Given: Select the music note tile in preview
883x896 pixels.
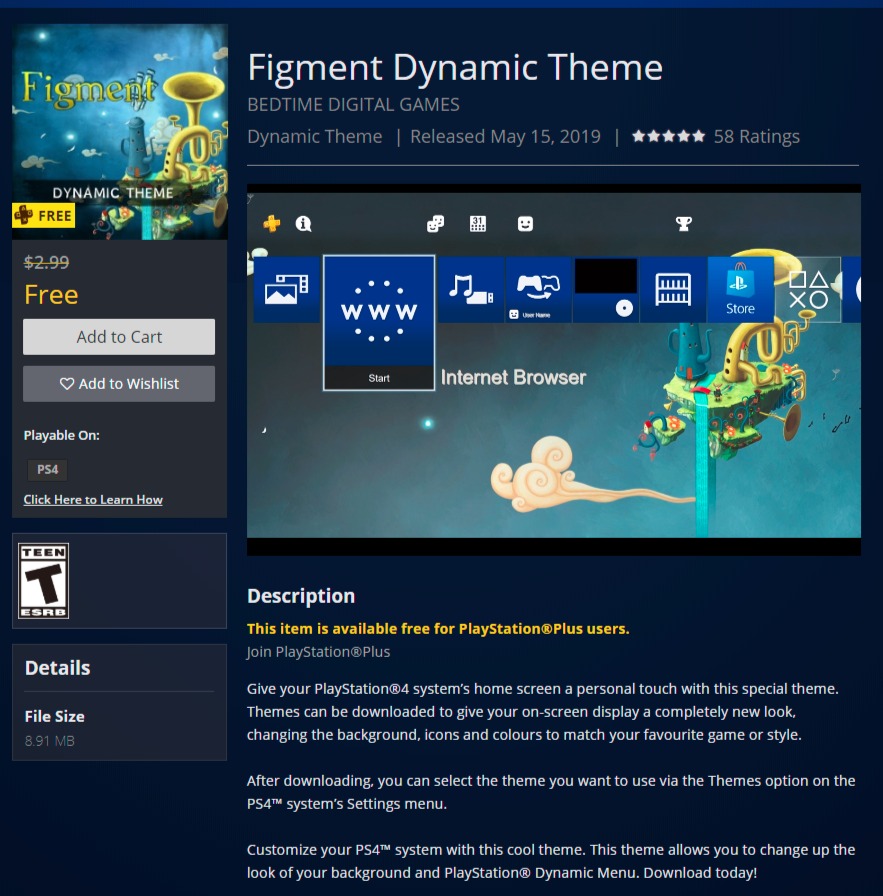Looking at the screenshot, I should [x=471, y=290].
